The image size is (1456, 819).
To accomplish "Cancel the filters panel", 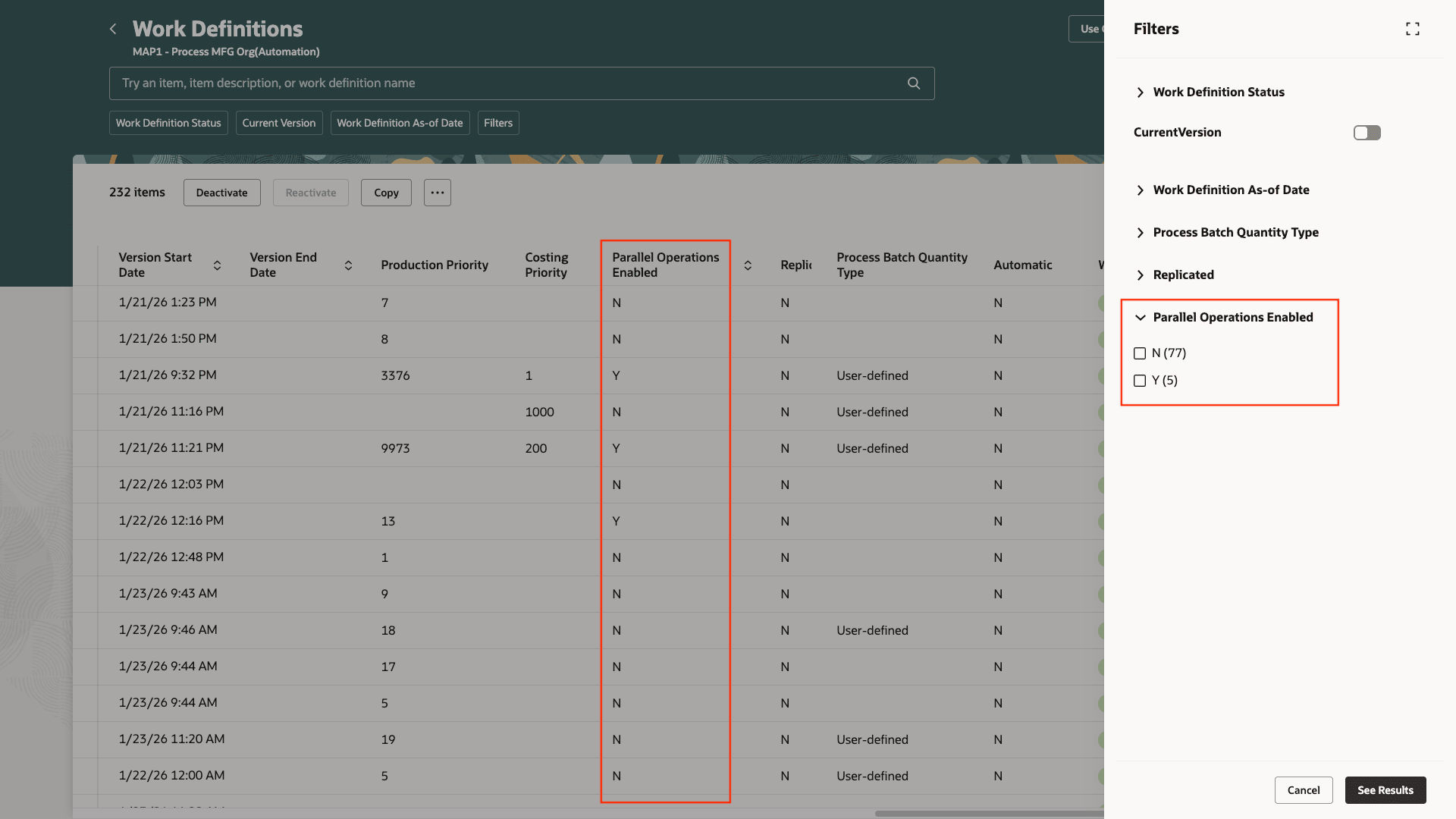I will pos(1303,790).
